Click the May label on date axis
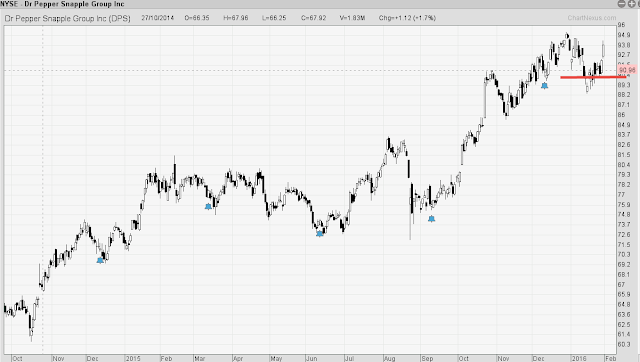Screen dimensions: 640x362 tap(276, 358)
